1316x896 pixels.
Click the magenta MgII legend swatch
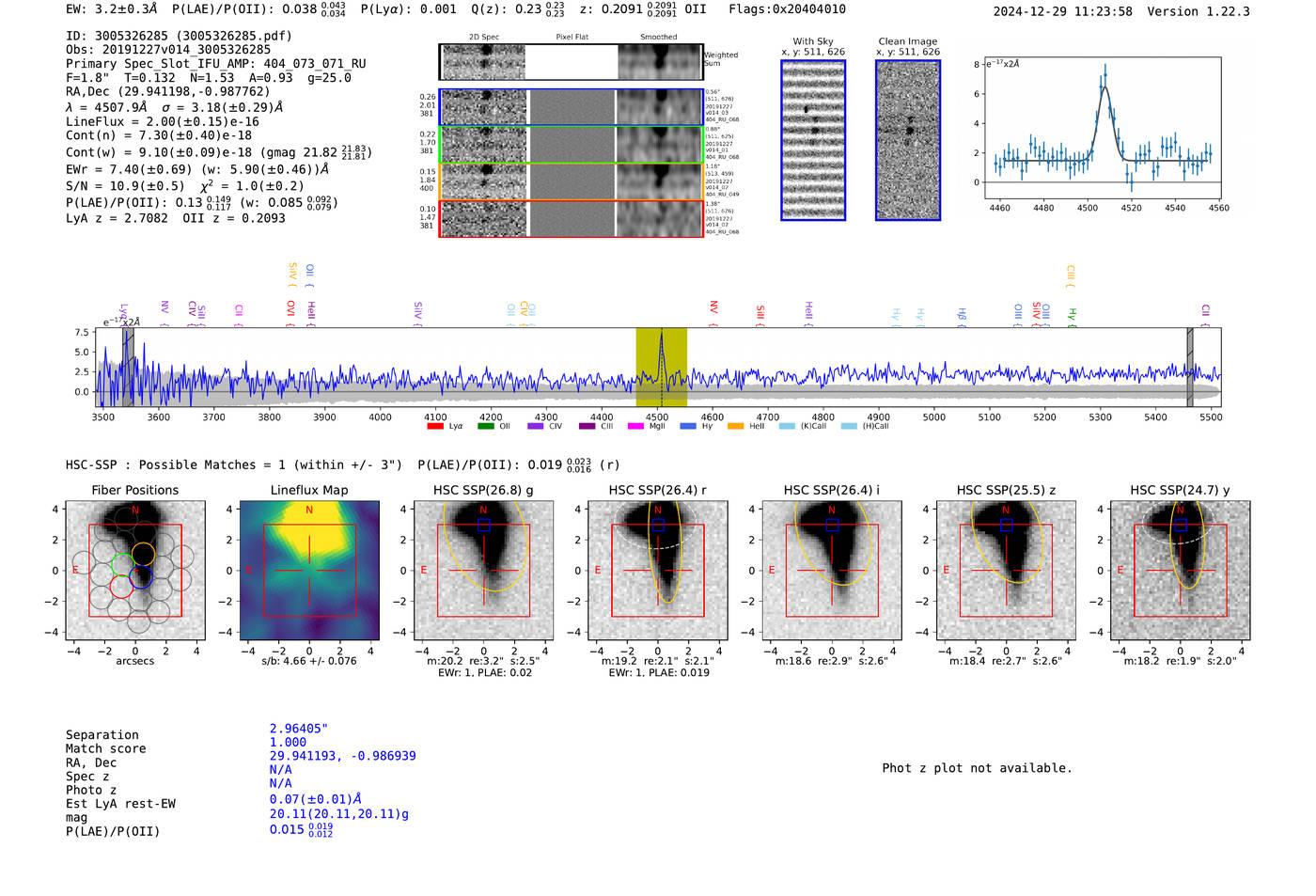click(635, 426)
